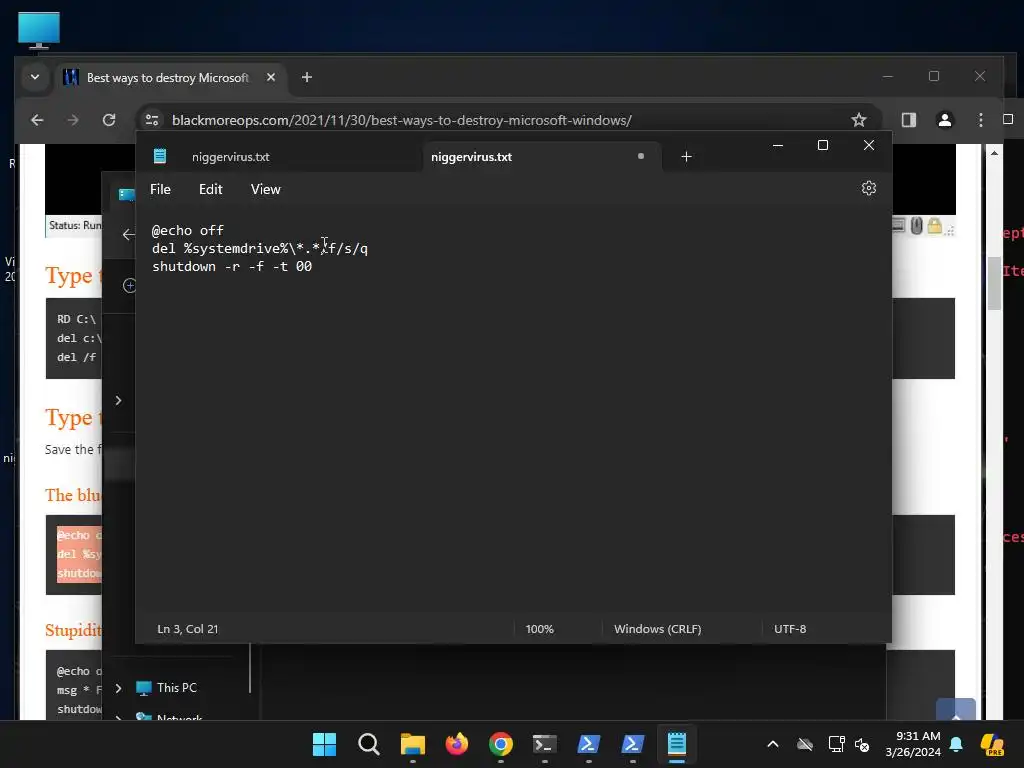Click the Back arrow in File Explorer

[x=128, y=234]
